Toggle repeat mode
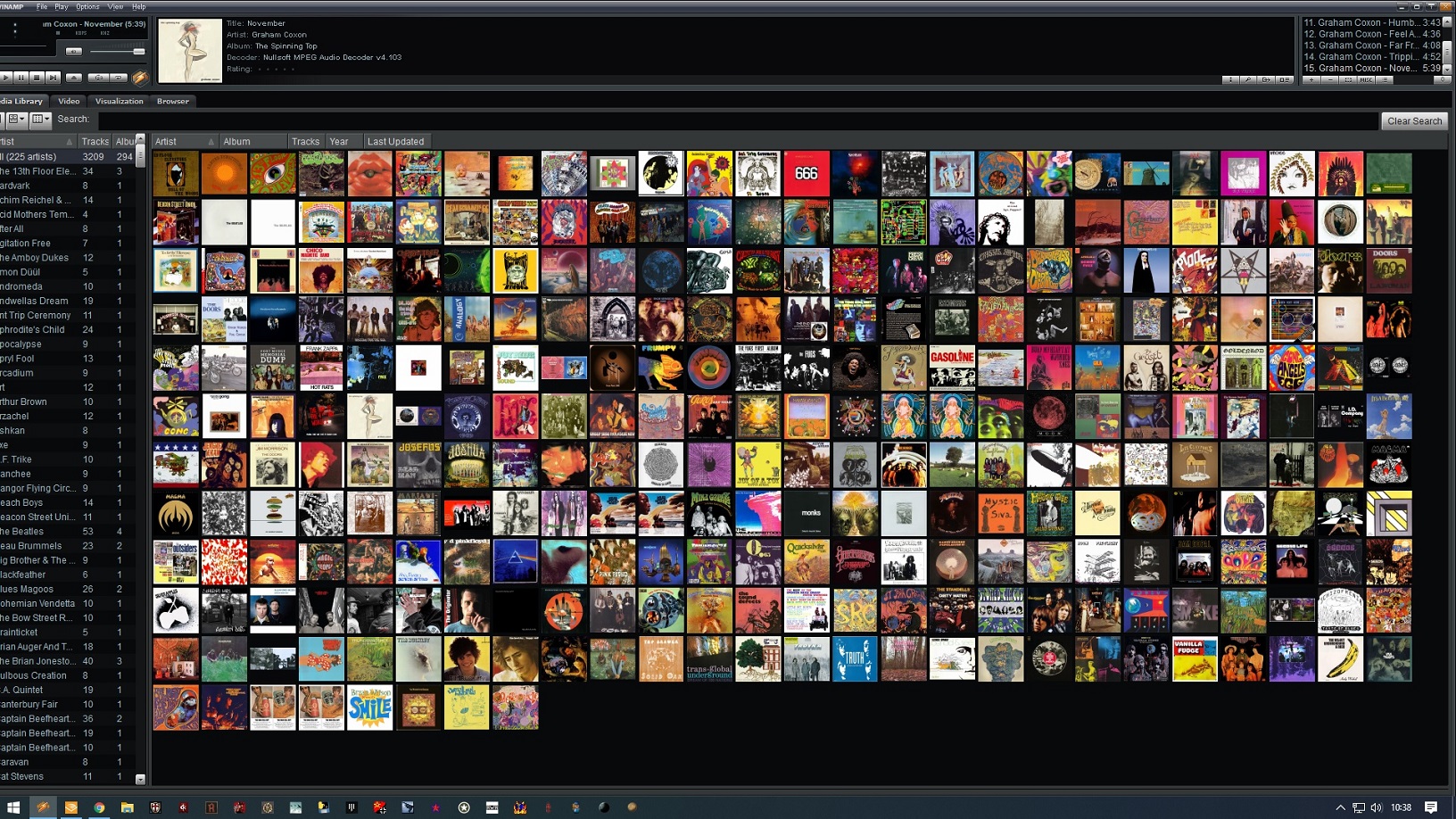Image resolution: width=1456 pixels, height=819 pixels. pos(119,78)
